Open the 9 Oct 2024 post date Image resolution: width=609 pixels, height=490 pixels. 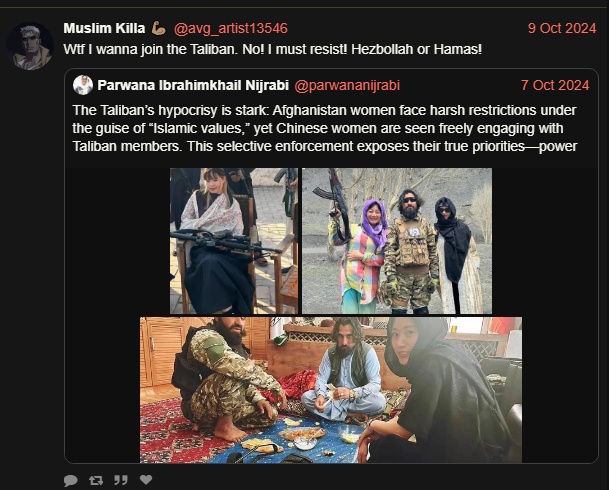point(562,28)
